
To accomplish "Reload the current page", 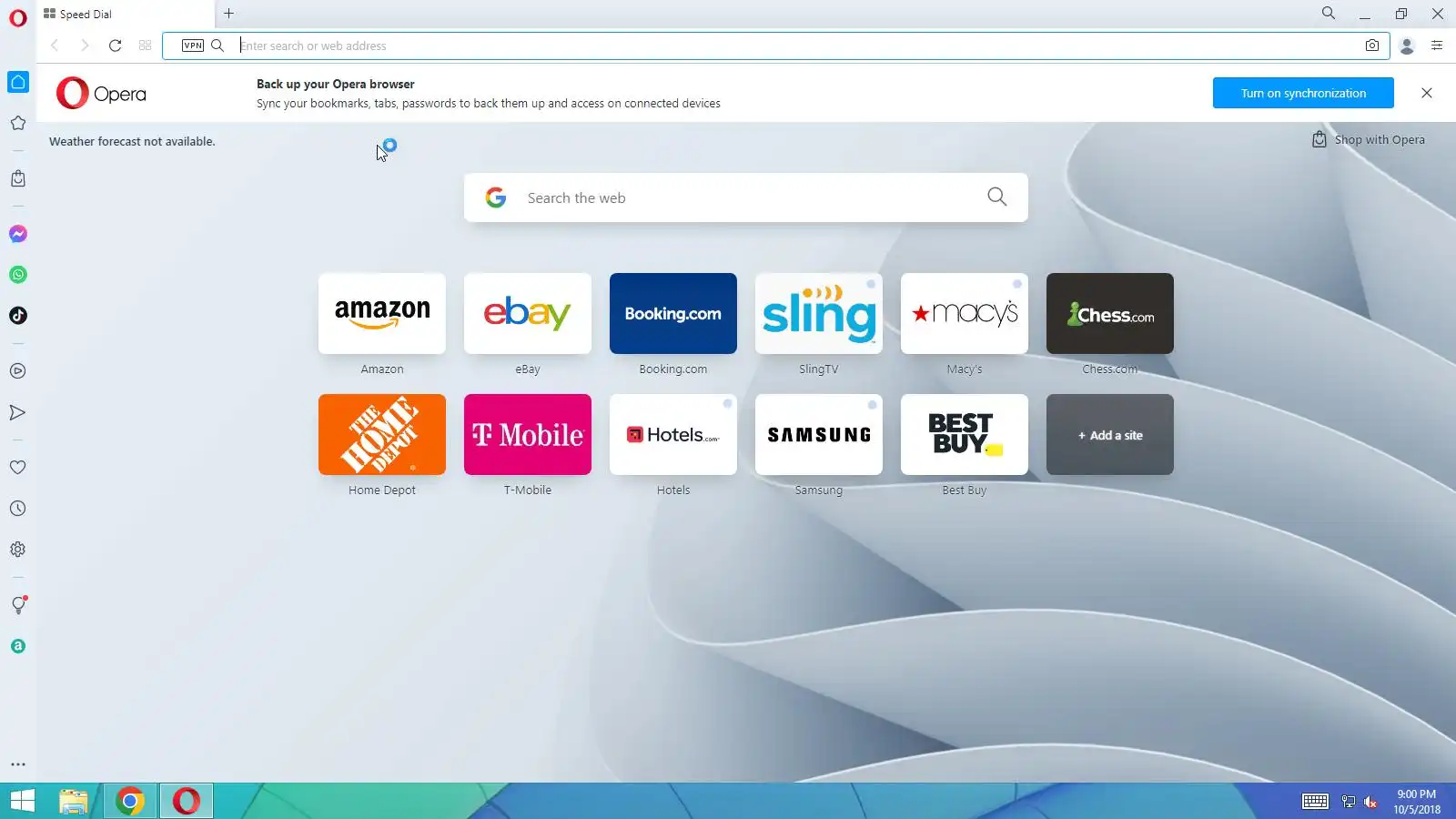I will click(x=115, y=45).
